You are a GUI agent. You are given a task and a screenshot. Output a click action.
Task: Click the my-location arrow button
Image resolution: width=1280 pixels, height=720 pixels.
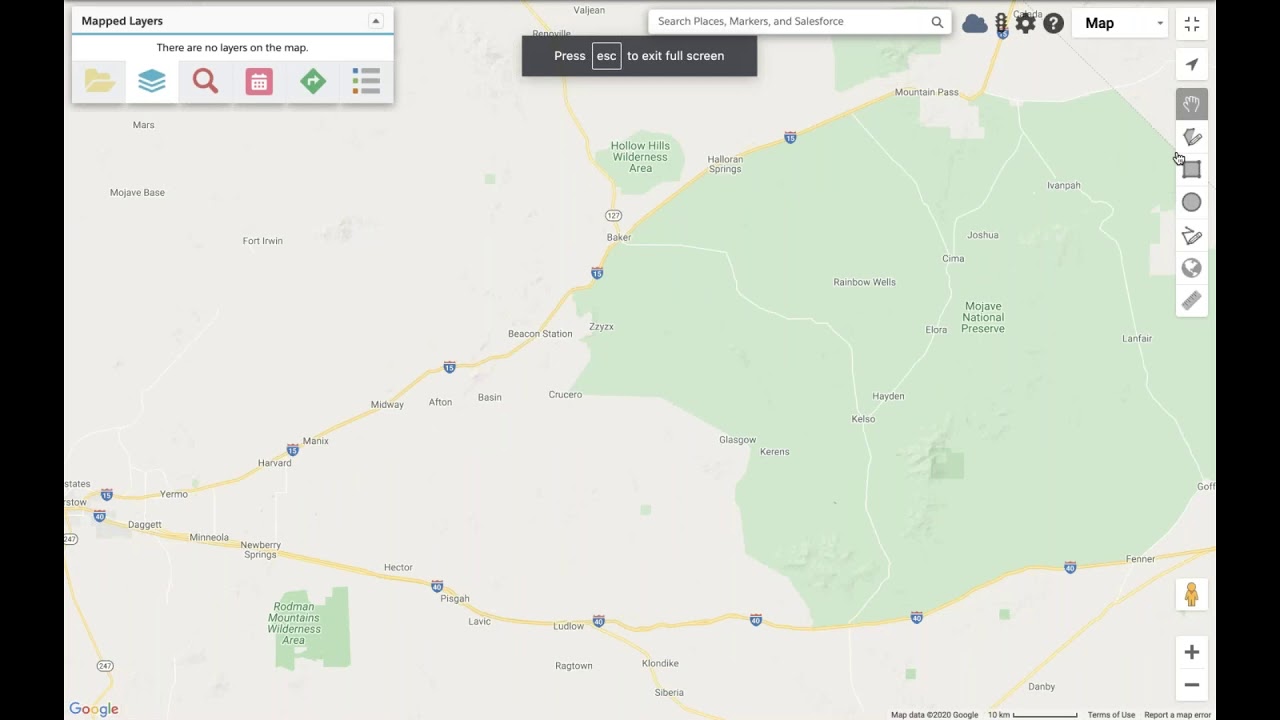1192,65
